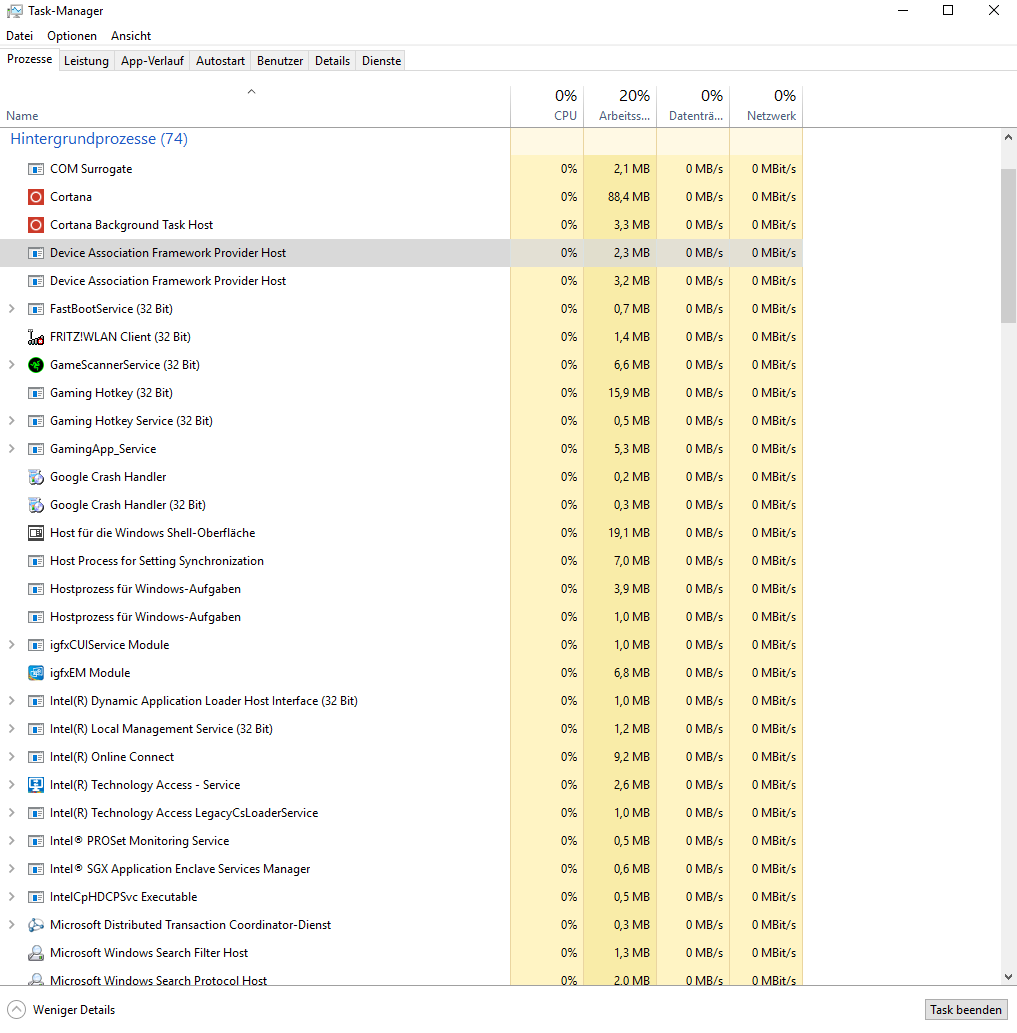
Task: Click the Host Process for Setting Synchronization icon
Action: point(36,561)
